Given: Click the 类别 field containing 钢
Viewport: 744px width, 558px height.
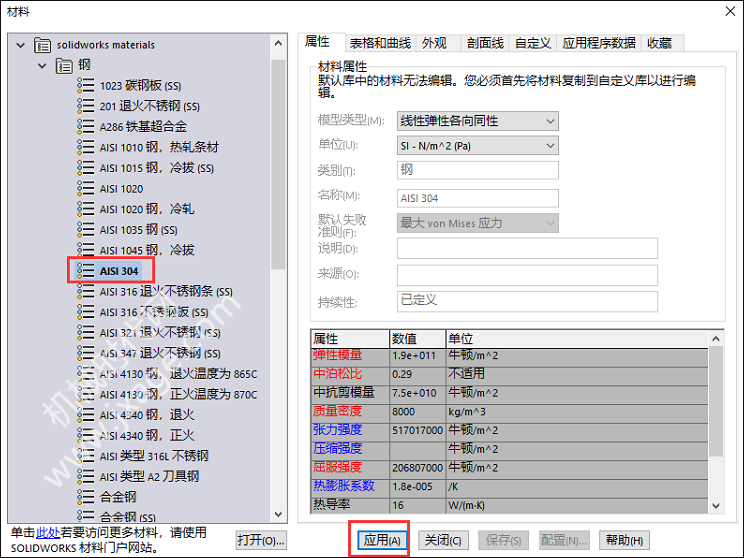Looking at the screenshot, I should coord(477,170).
